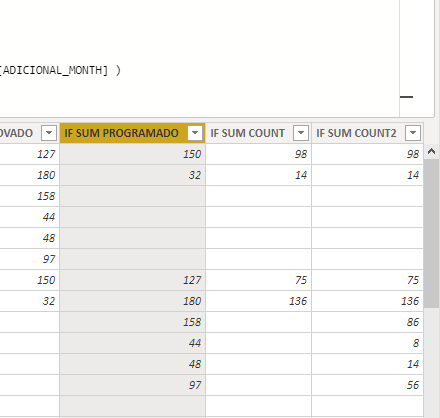Click cell 75 in the IF SUM COUNT column
Viewport: 440px width, 418px height.
259,280
